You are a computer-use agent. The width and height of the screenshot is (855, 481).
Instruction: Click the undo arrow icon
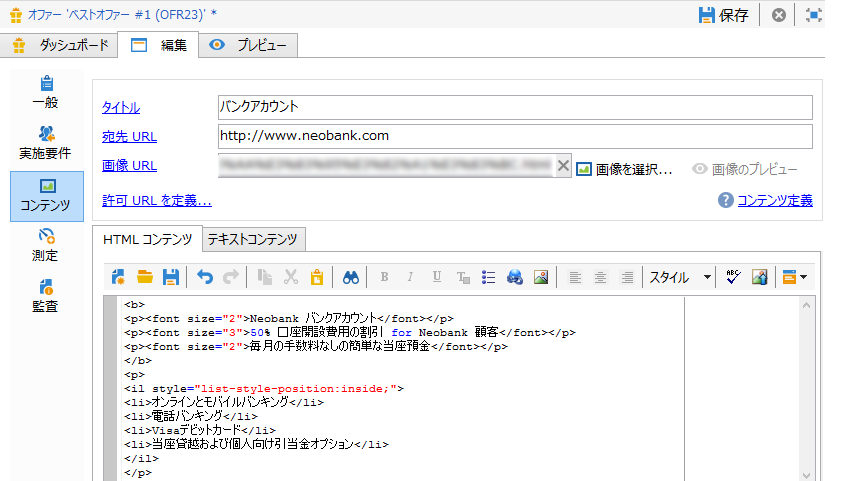click(x=205, y=277)
